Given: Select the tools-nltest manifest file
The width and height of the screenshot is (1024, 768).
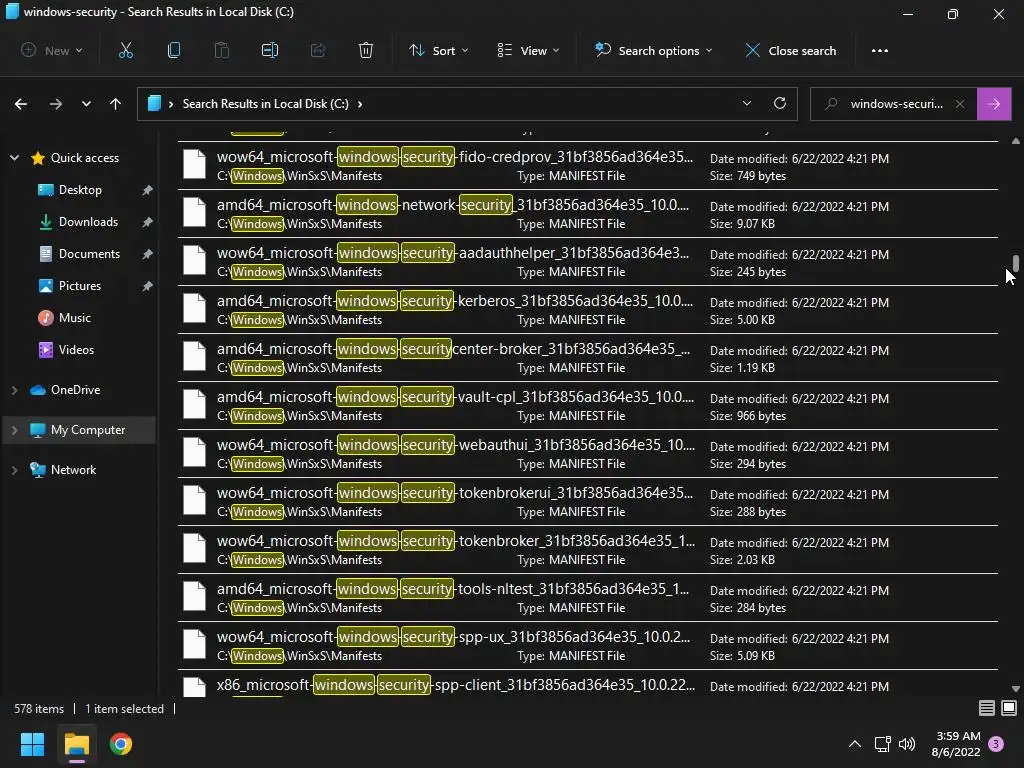Looking at the screenshot, I should (588, 598).
